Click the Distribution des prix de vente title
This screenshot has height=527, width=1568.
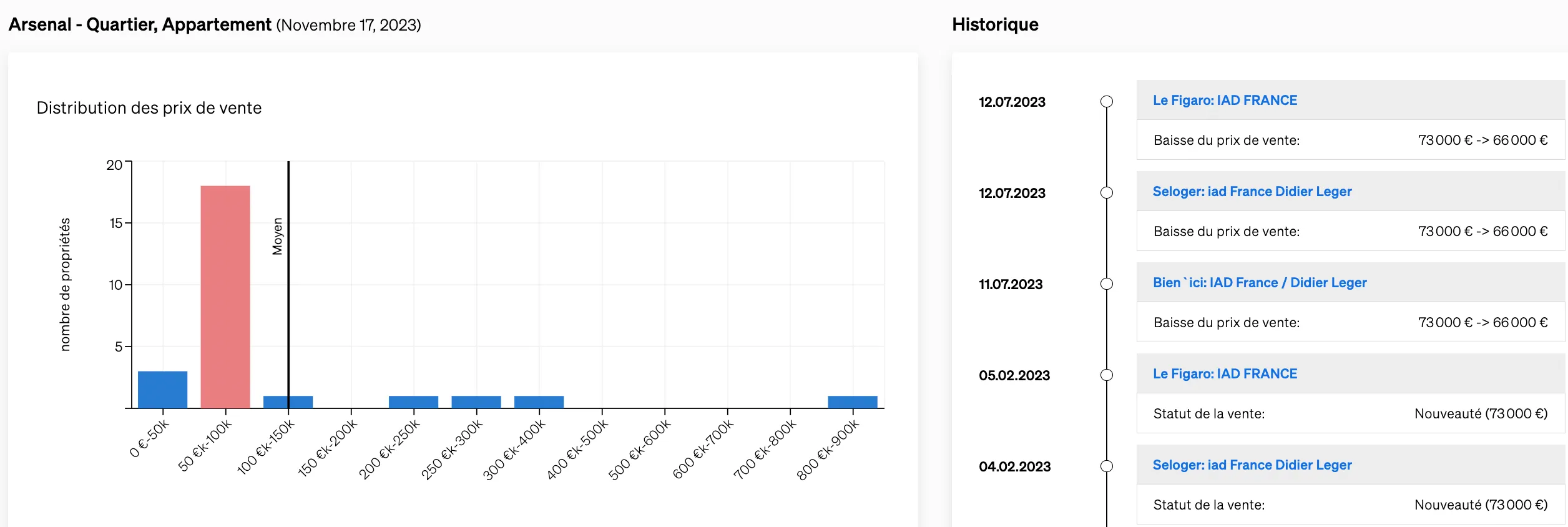[149, 108]
